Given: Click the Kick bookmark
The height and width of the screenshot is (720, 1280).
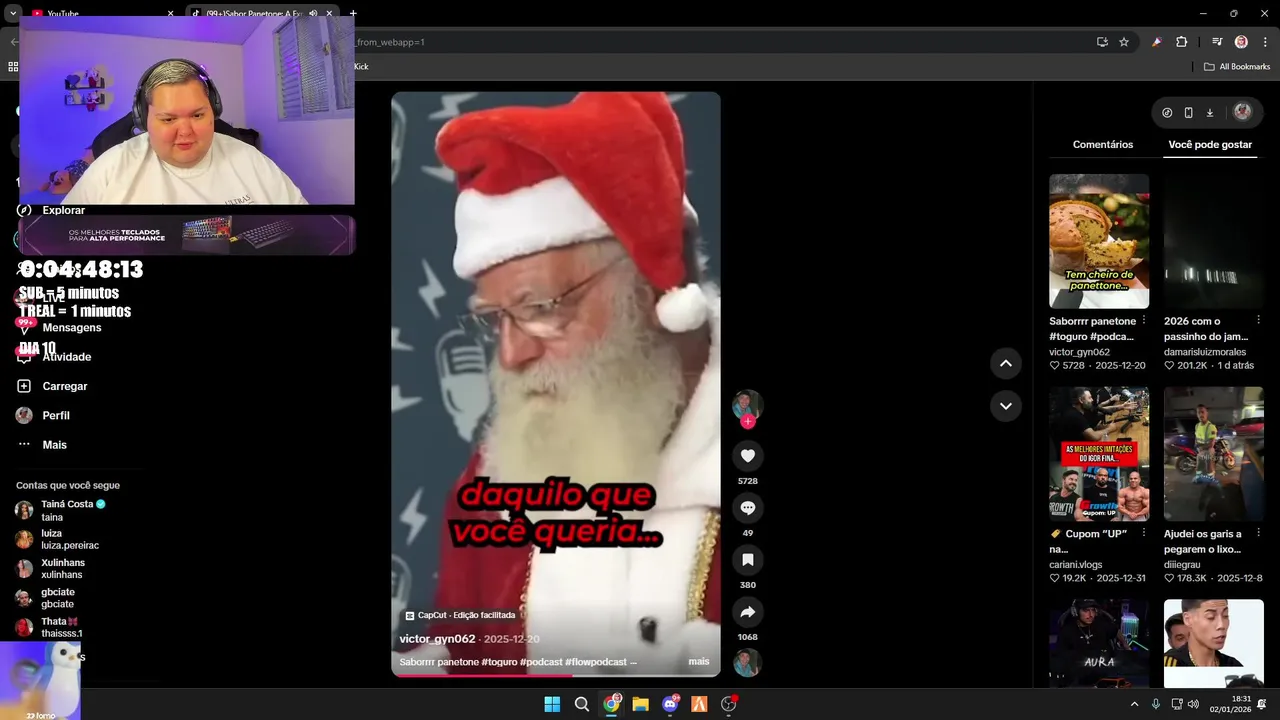Looking at the screenshot, I should click(x=361, y=67).
